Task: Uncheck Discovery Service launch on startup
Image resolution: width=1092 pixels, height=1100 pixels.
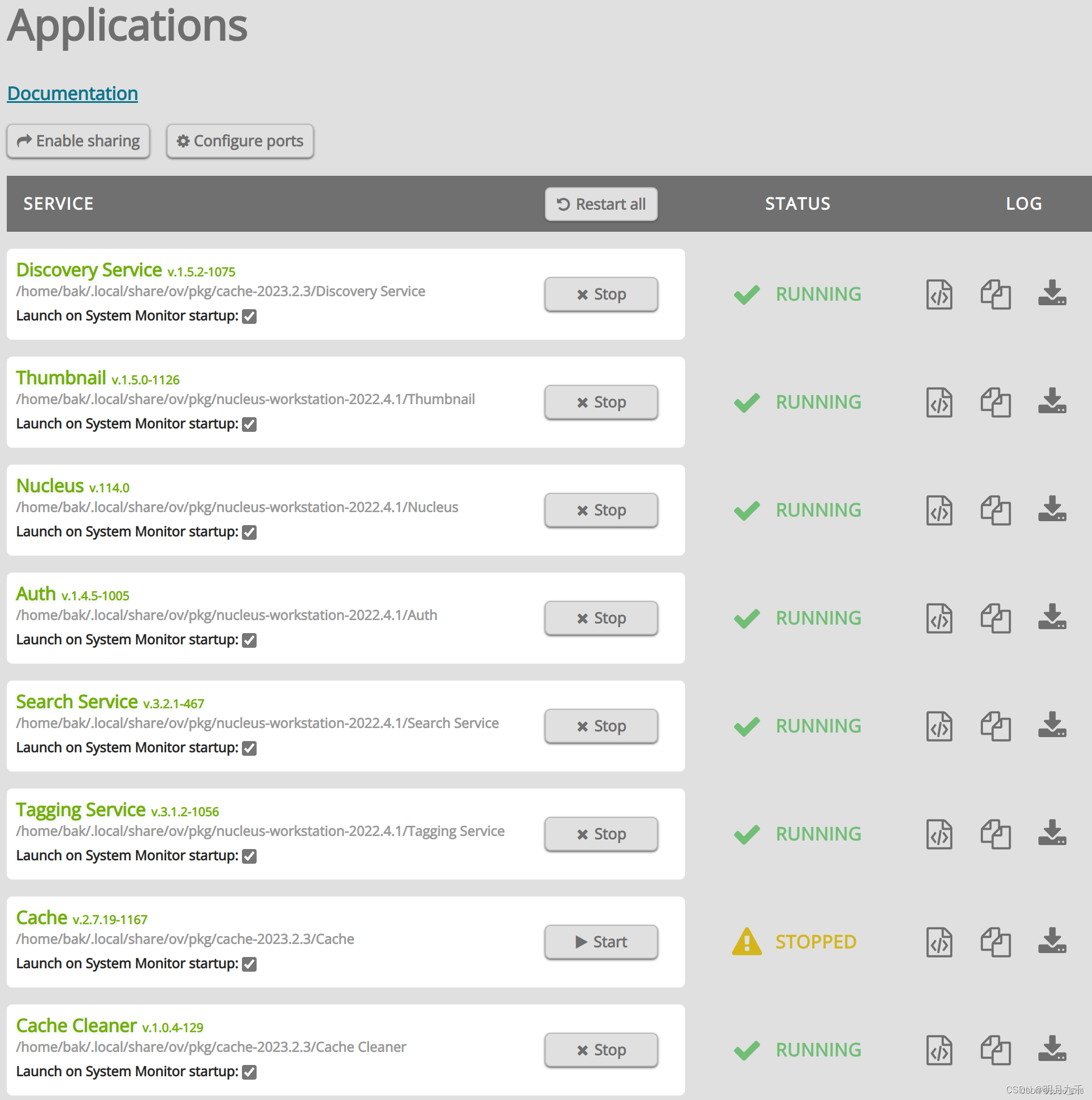Action: (x=249, y=317)
